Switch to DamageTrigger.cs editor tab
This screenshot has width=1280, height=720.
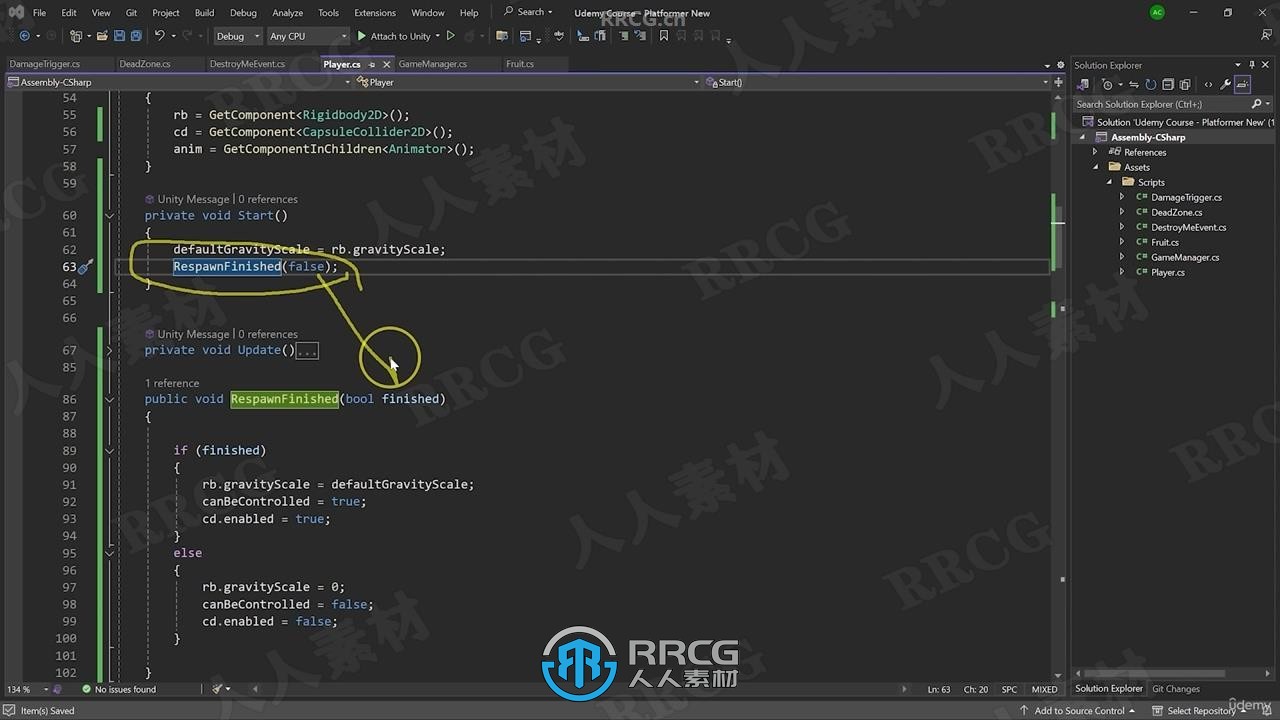tap(45, 64)
